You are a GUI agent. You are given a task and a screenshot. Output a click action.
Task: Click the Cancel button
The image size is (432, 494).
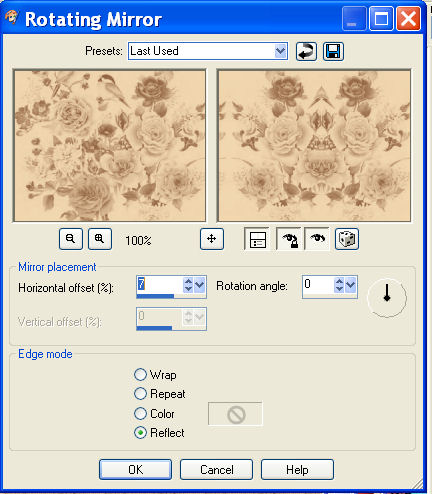[x=217, y=470]
